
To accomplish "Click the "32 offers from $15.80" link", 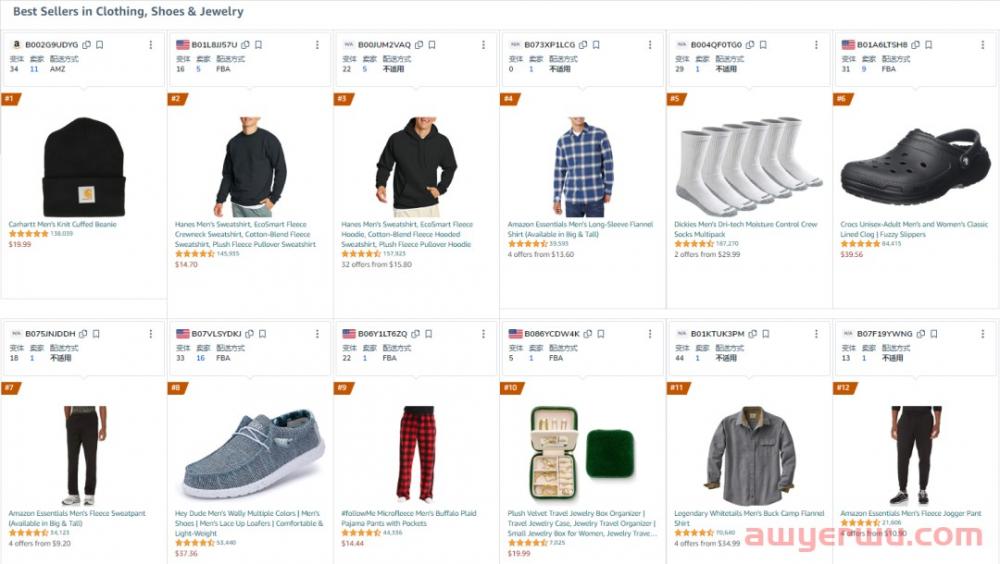I will click(376, 264).
